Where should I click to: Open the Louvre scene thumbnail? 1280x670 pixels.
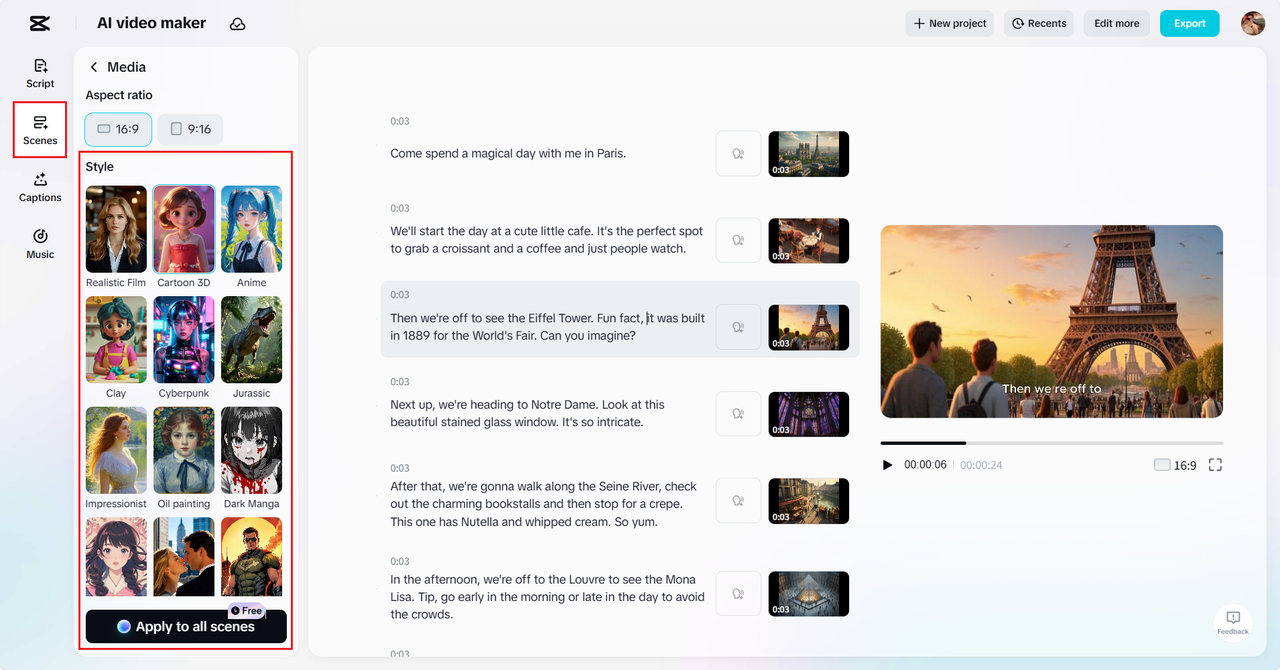[808, 594]
